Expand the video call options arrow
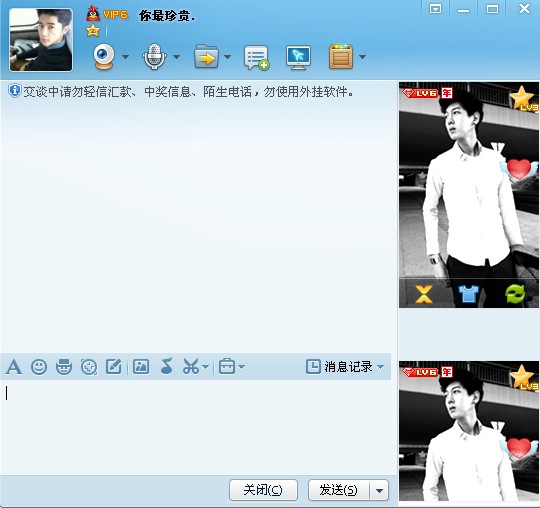The width and height of the screenshot is (540, 508). [125, 56]
